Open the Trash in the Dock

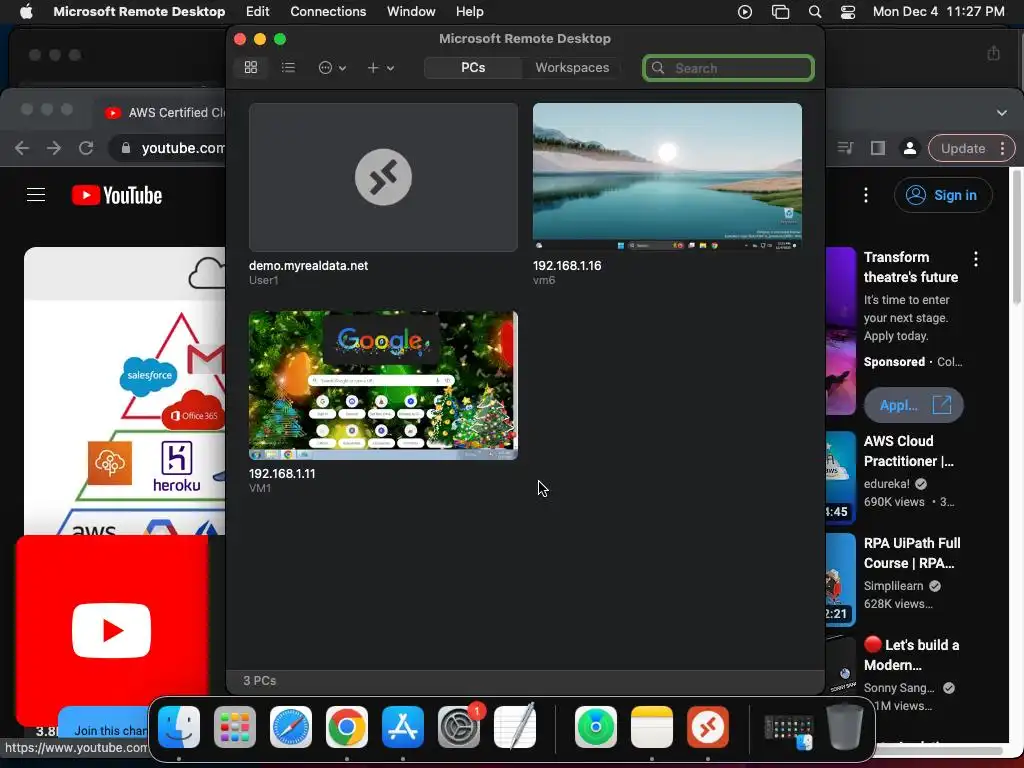(x=845, y=727)
